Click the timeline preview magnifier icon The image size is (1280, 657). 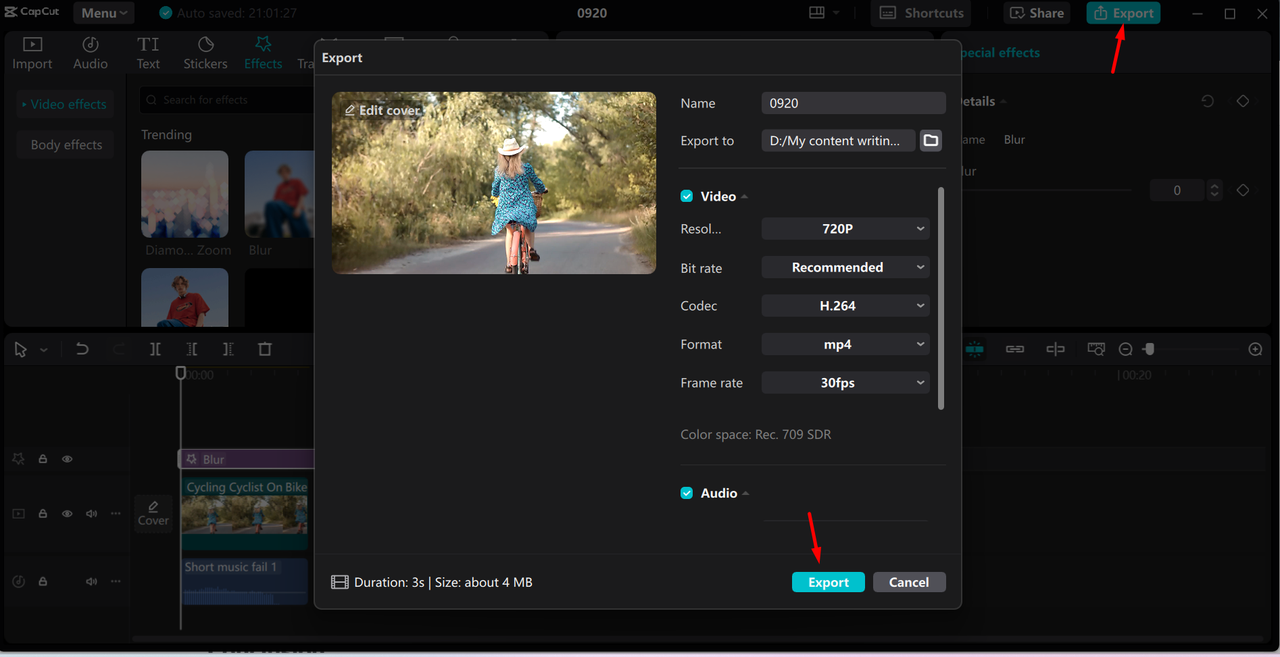[1096, 349]
